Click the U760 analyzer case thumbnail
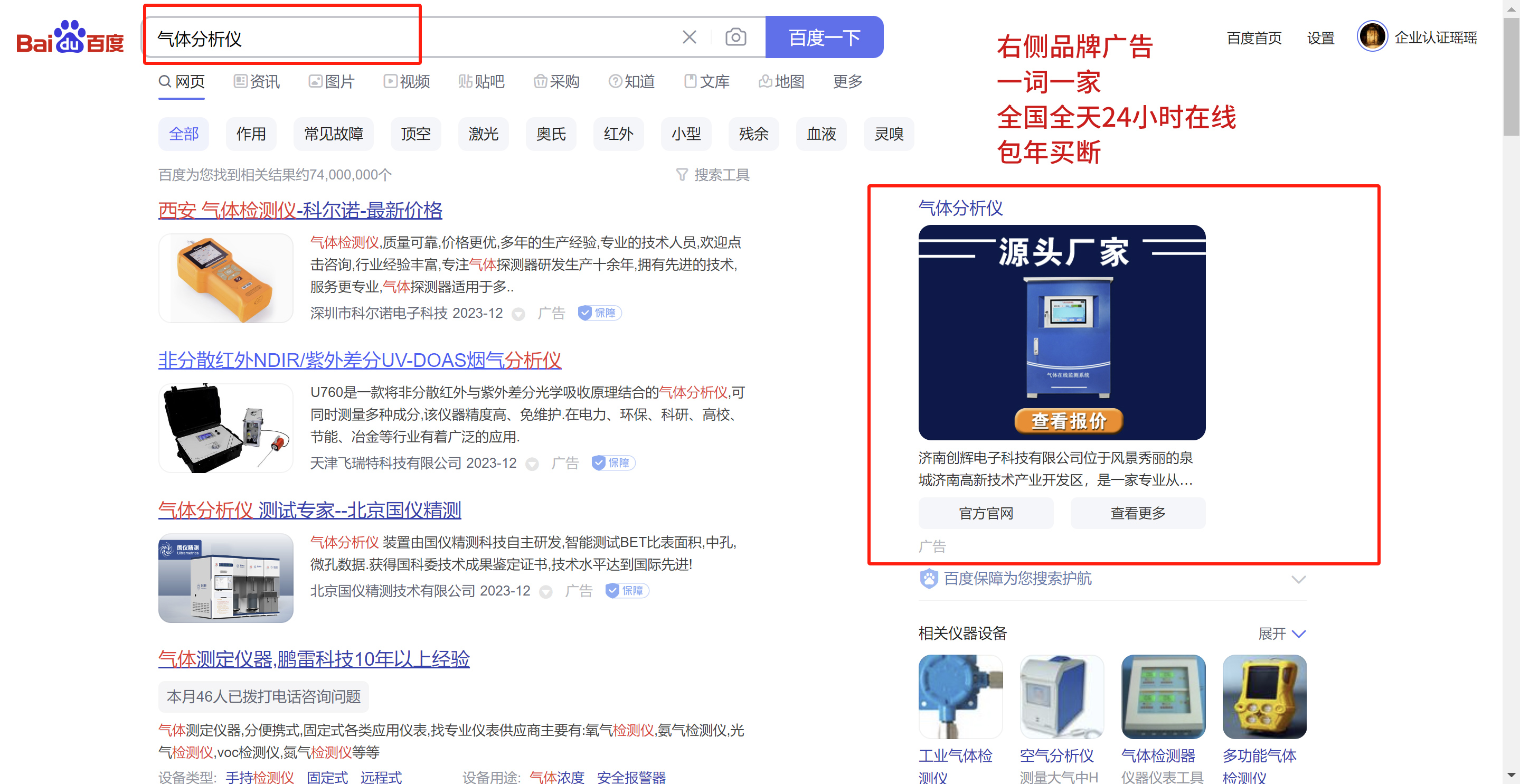This screenshot has height=784, width=1520. click(x=225, y=428)
